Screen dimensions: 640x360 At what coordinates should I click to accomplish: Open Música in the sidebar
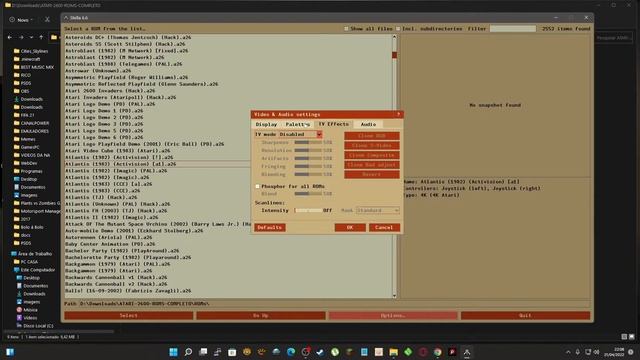[27, 310]
